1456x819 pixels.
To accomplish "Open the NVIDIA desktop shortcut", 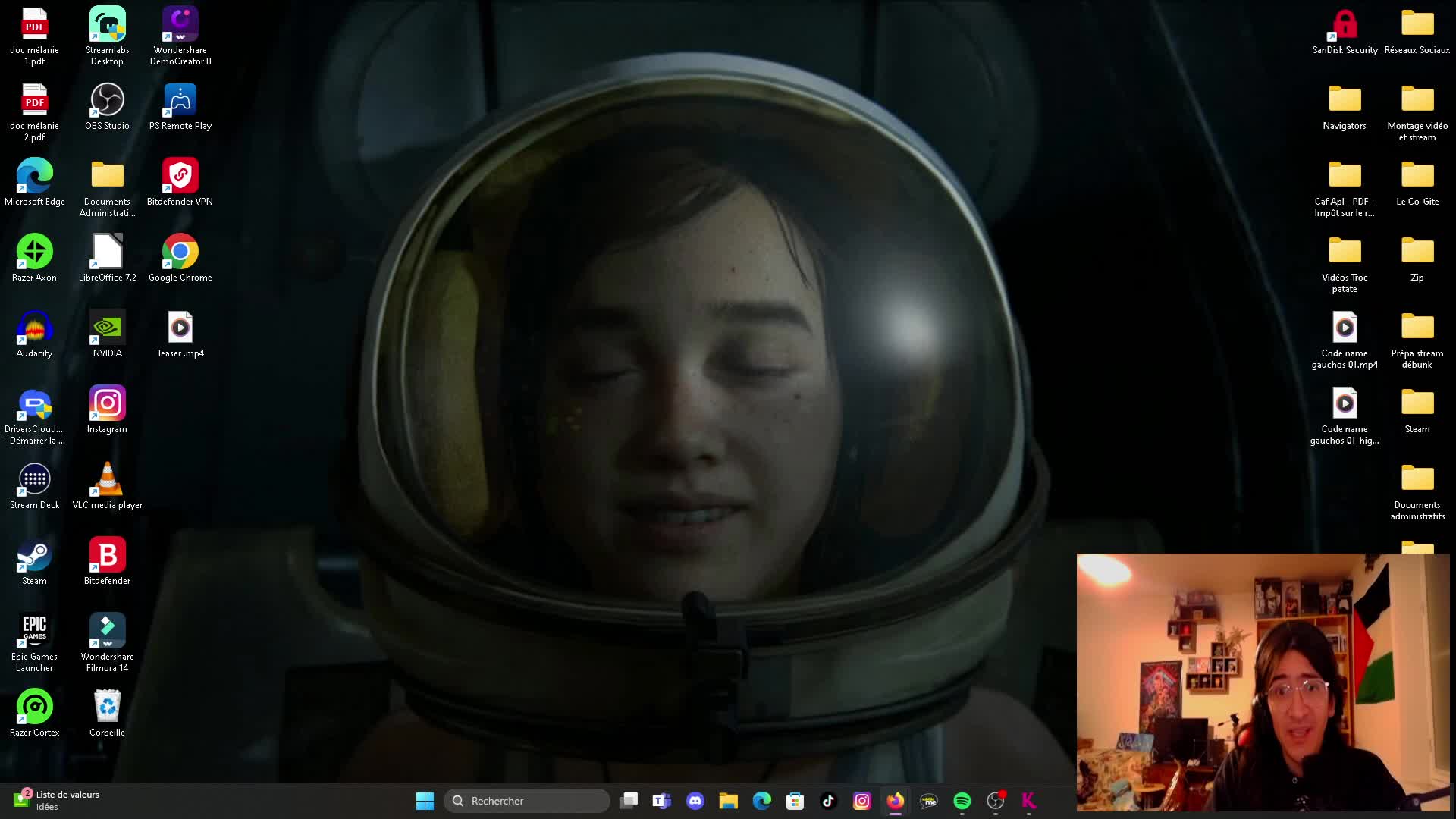I will 107,334.
